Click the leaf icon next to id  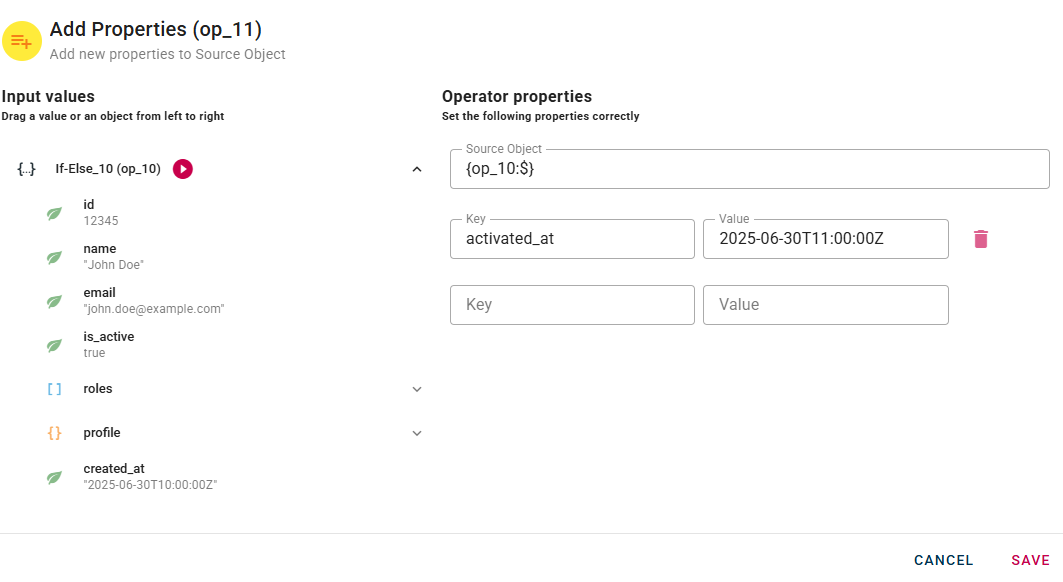55,213
